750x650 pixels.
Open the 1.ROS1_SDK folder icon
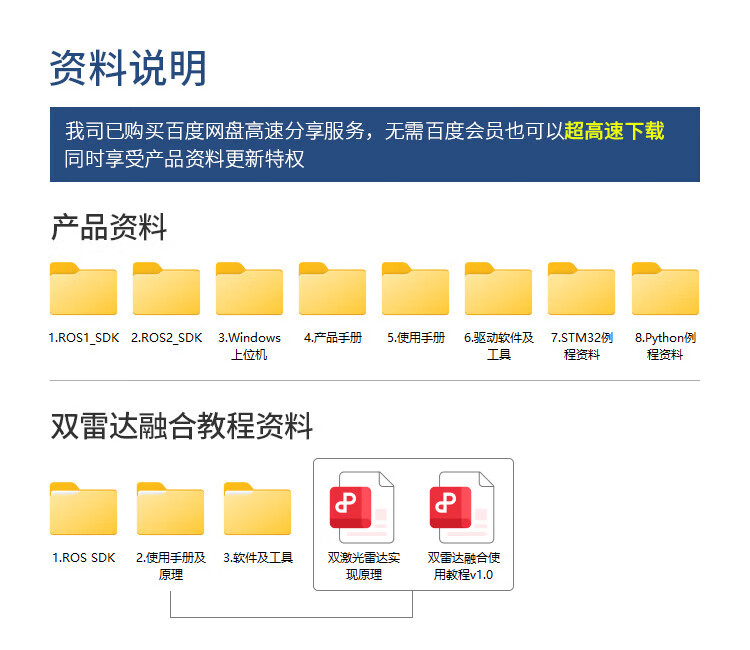(83, 290)
